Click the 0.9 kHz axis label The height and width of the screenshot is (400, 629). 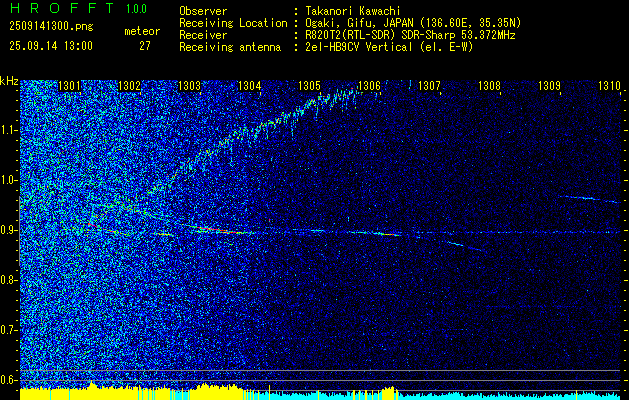click(x=8, y=230)
